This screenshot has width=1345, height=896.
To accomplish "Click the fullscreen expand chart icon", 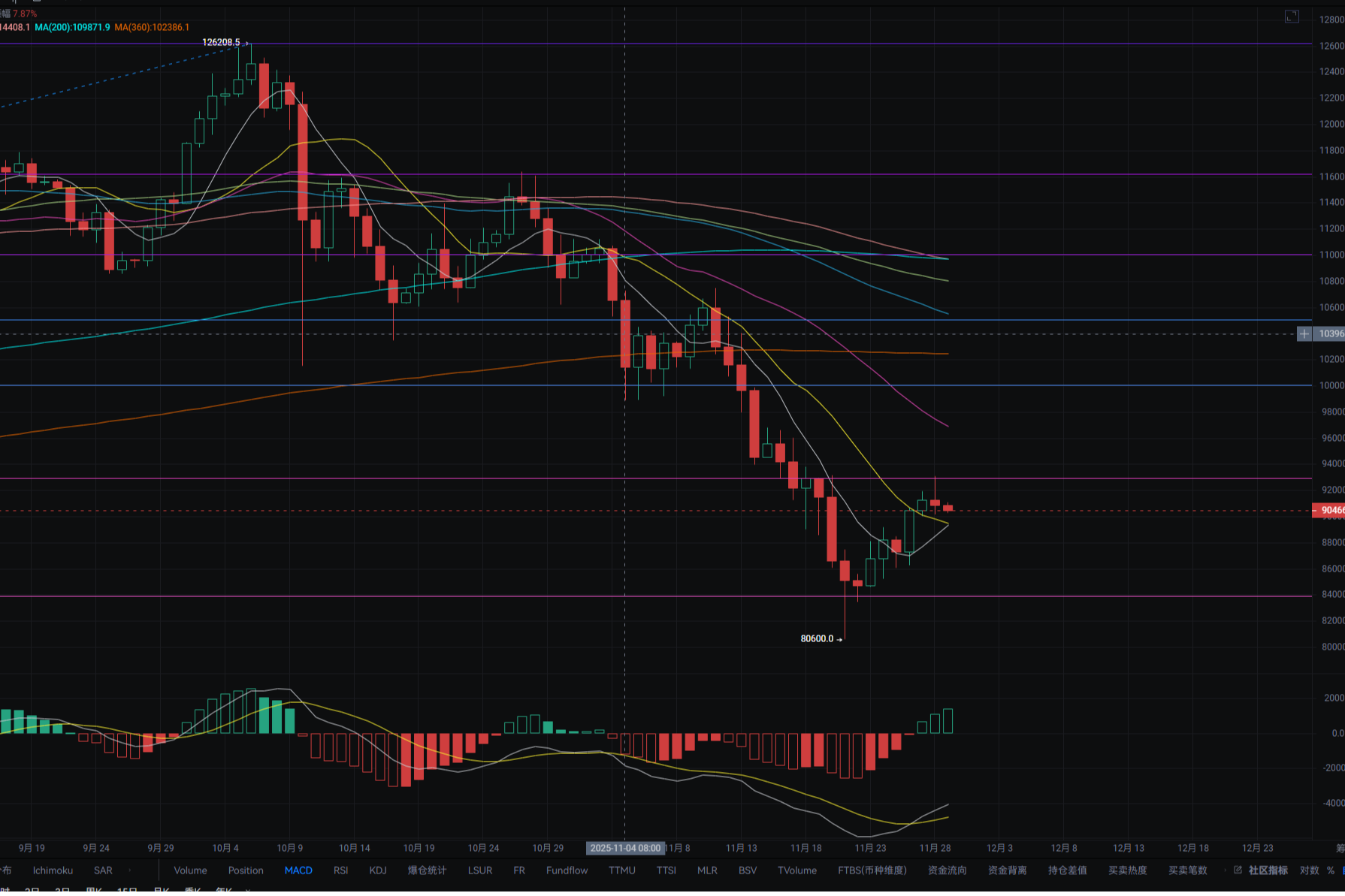I will click(1292, 17).
